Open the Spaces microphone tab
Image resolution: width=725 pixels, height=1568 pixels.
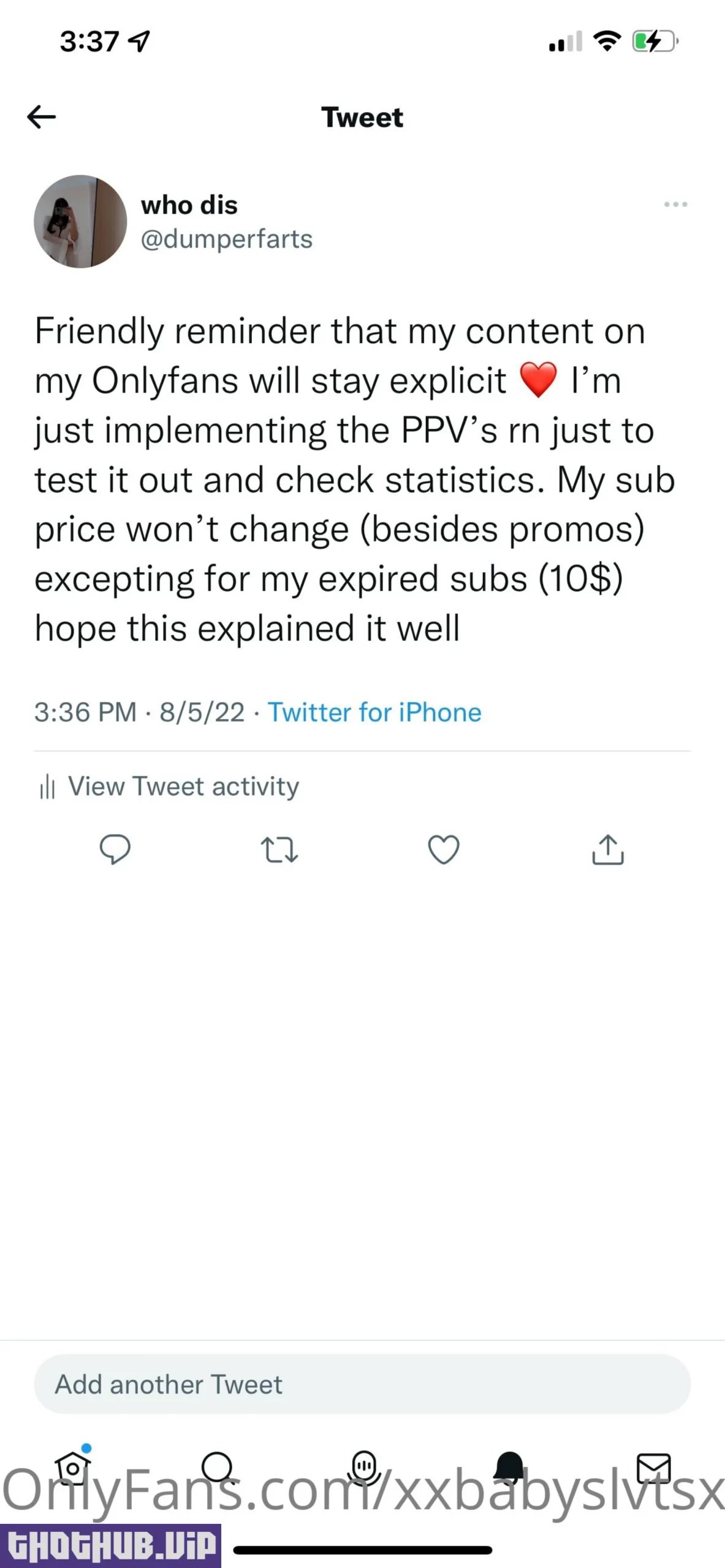click(365, 1466)
